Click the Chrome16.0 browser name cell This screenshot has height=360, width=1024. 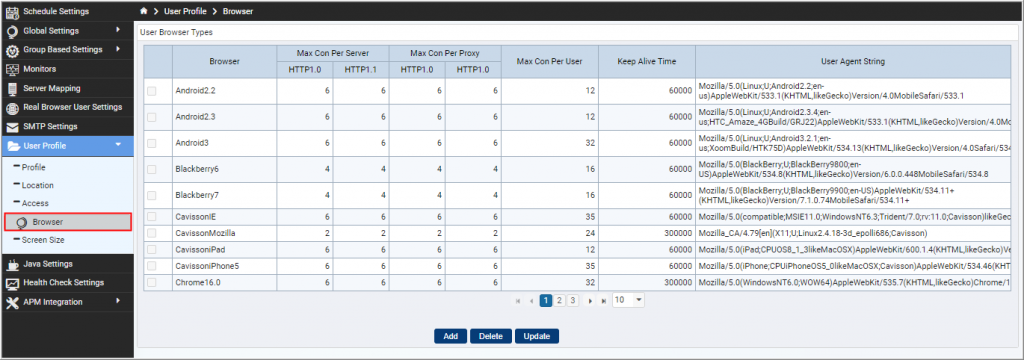pos(225,282)
